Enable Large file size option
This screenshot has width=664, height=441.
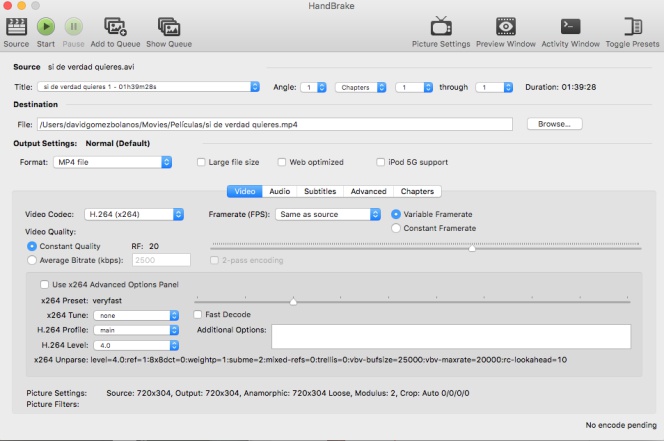[201, 162]
